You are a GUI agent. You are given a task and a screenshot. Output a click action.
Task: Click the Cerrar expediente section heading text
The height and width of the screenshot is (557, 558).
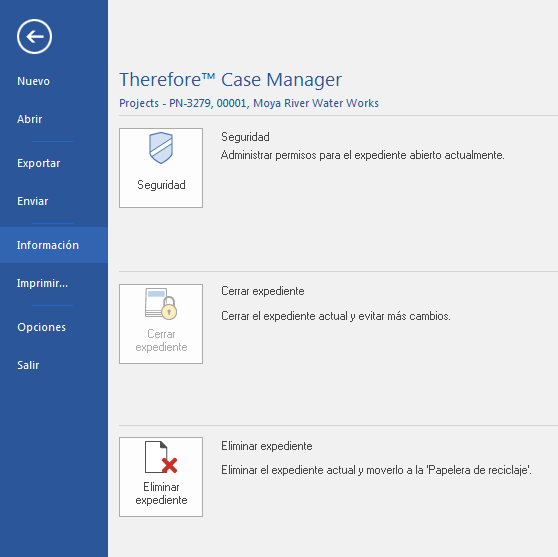click(263, 291)
